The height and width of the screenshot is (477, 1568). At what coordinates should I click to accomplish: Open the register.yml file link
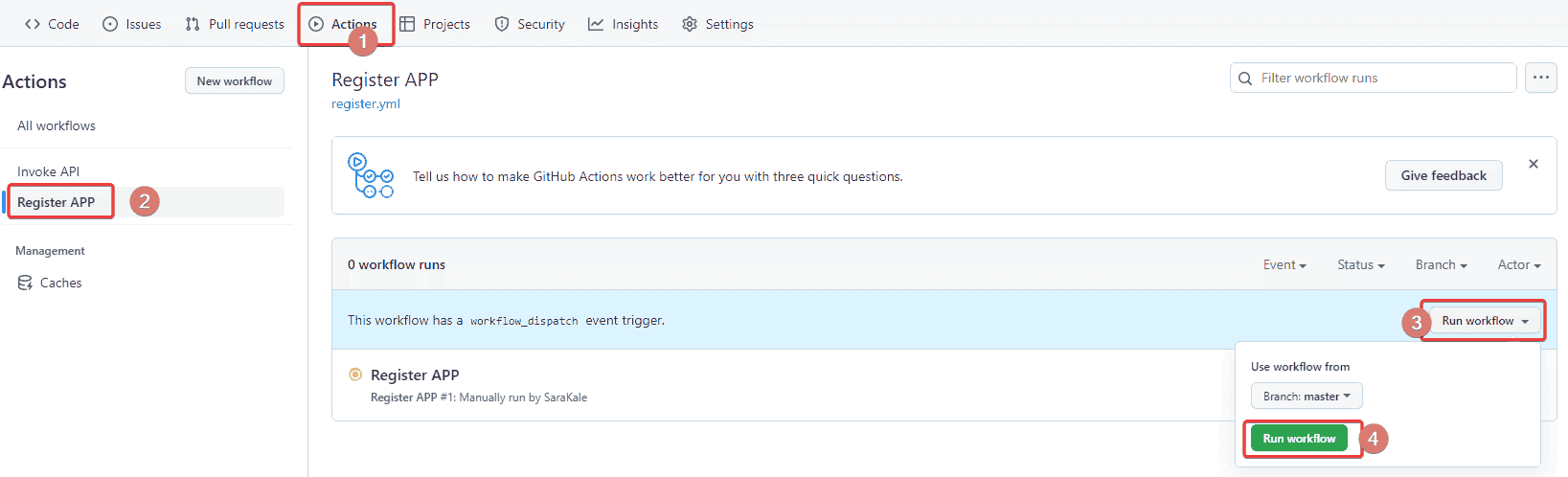[366, 103]
